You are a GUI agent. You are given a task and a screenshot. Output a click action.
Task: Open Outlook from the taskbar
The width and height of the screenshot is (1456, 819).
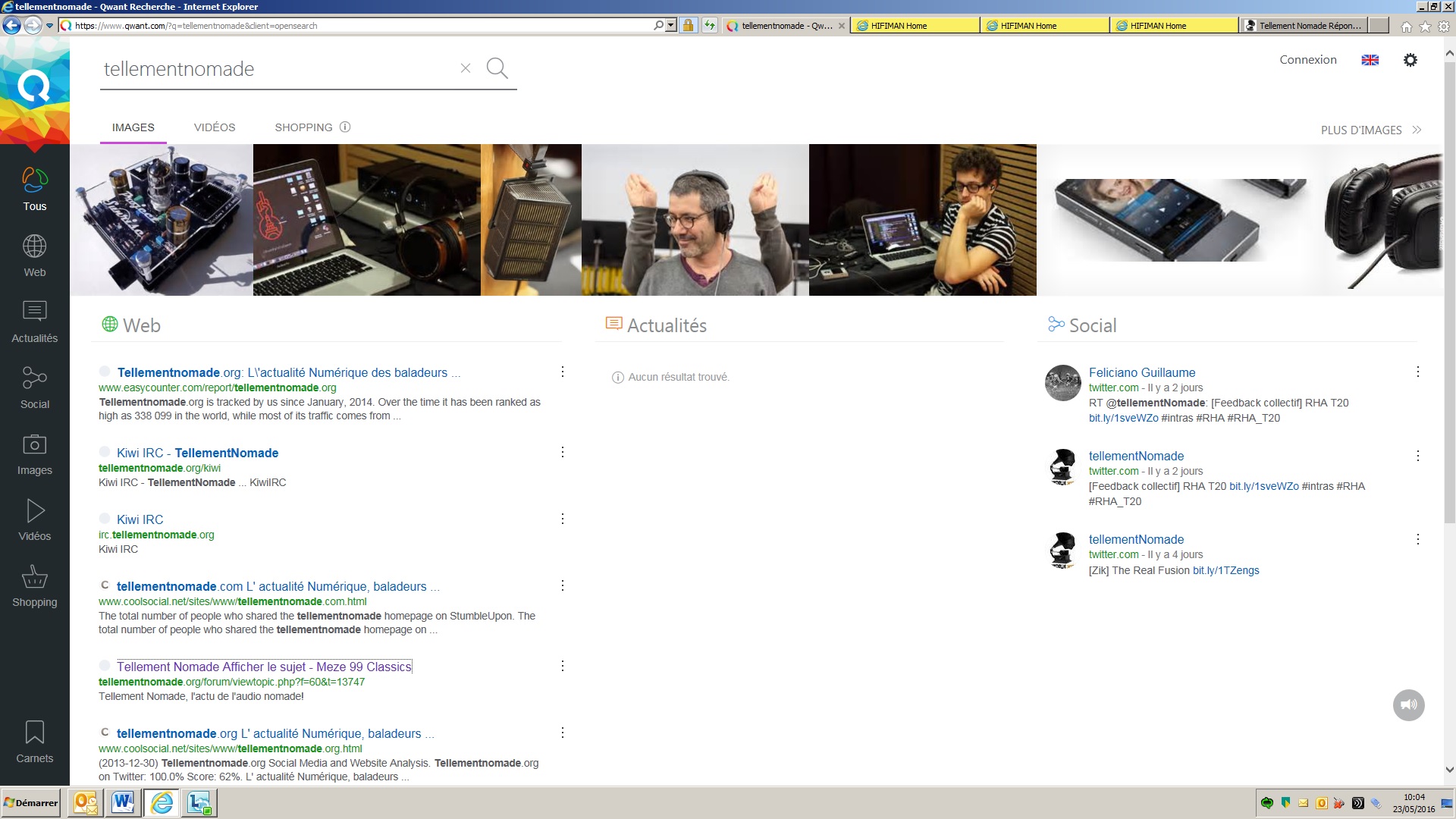click(x=86, y=802)
